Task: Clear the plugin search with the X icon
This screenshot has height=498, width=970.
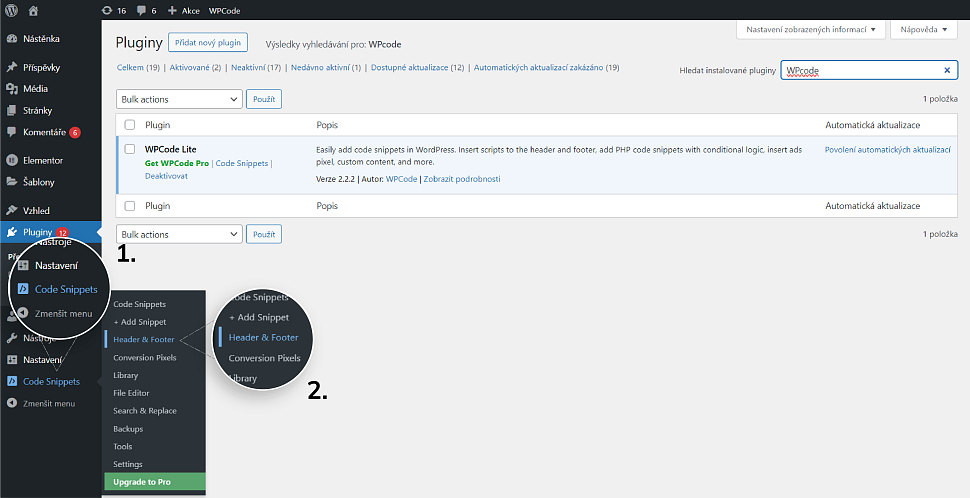Action: coord(946,71)
